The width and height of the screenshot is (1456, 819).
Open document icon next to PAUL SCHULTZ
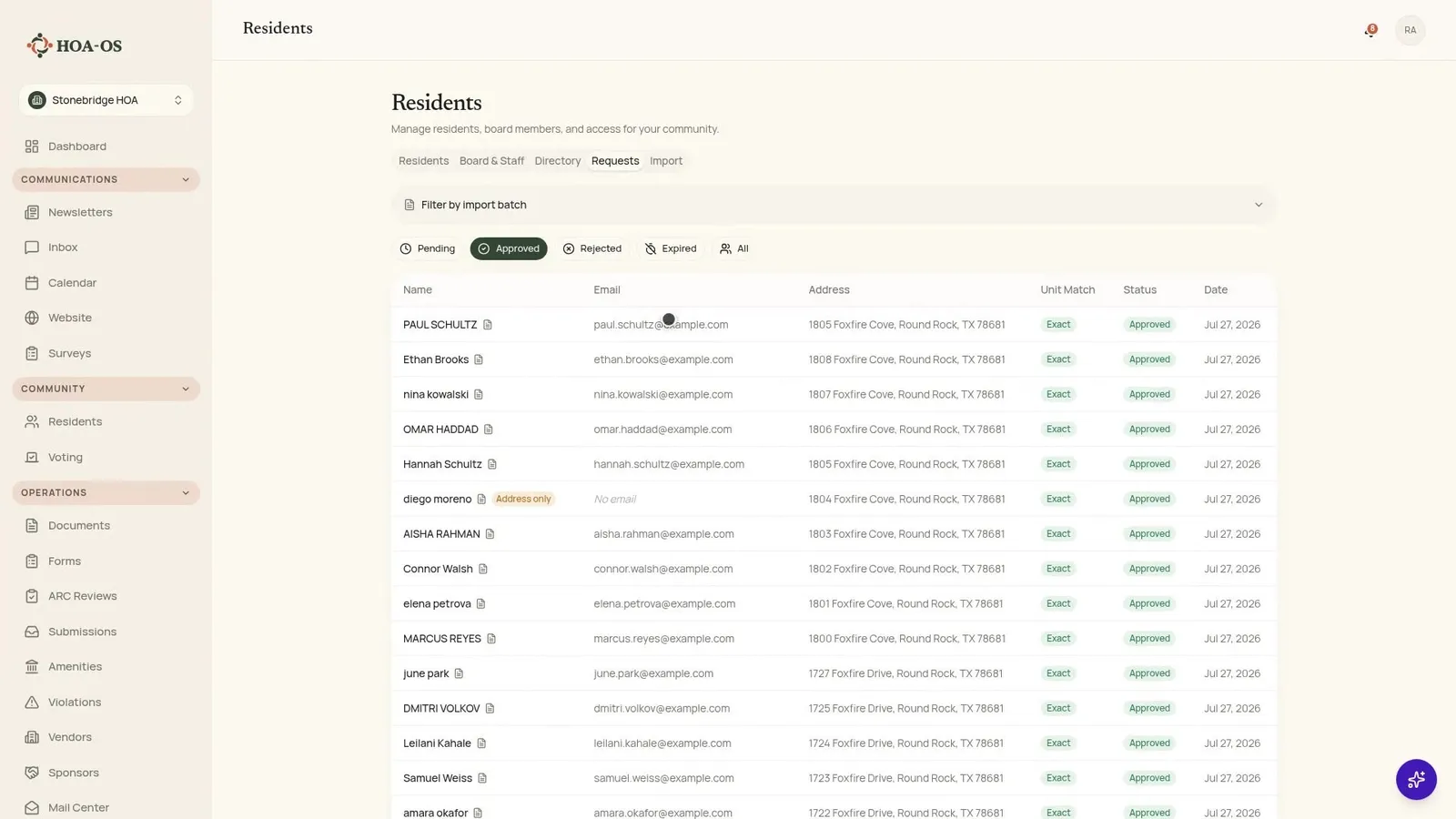488,325
